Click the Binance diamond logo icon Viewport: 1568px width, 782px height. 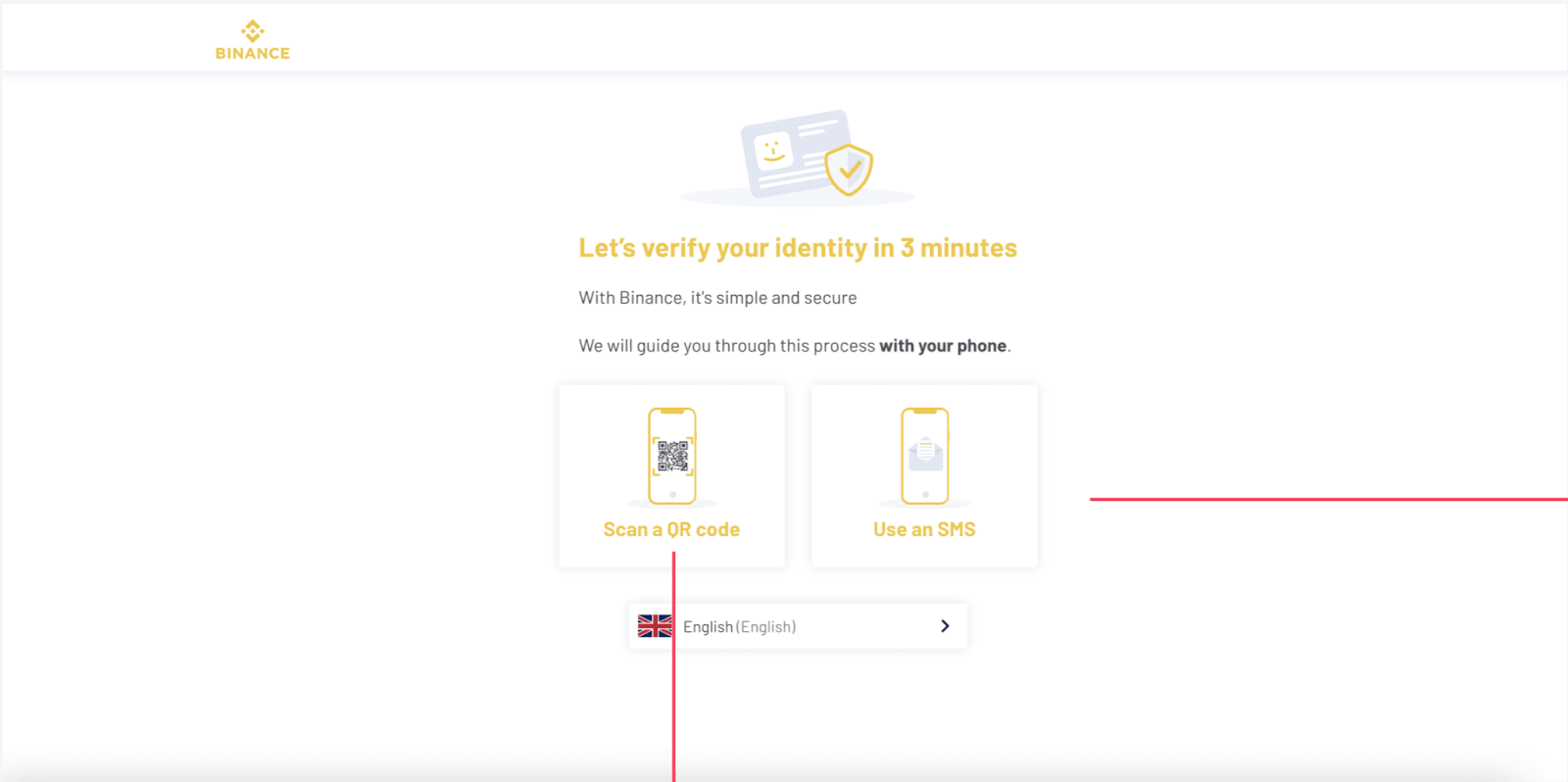[x=253, y=30]
